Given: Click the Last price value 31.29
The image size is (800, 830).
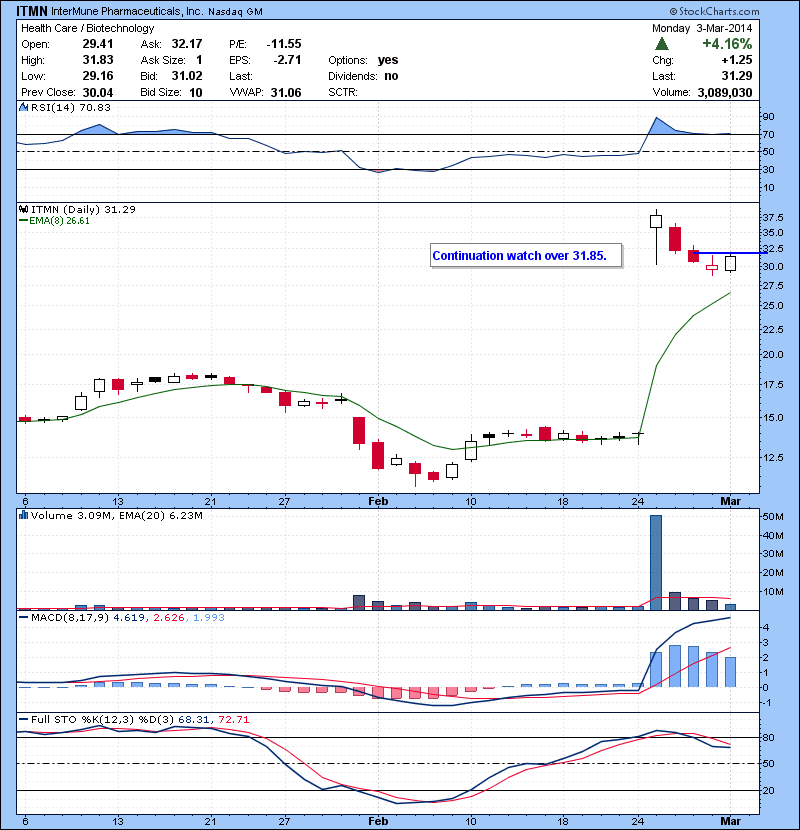Looking at the screenshot, I should [736, 76].
